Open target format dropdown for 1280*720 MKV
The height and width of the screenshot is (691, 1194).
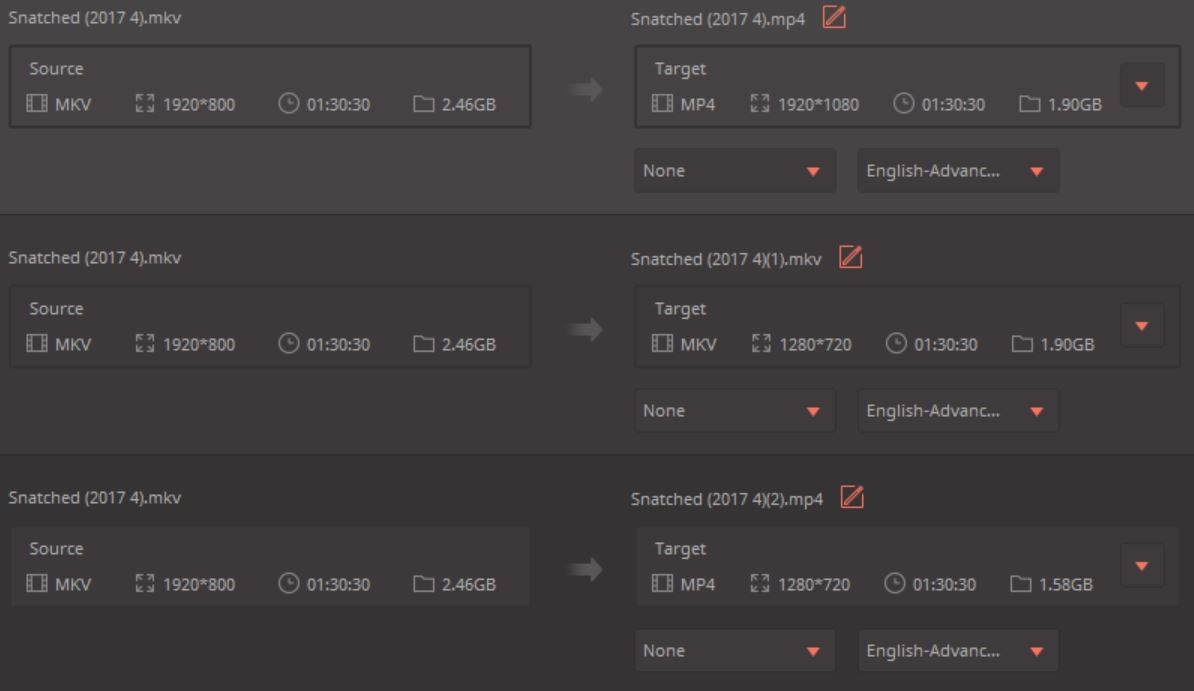coord(1142,326)
